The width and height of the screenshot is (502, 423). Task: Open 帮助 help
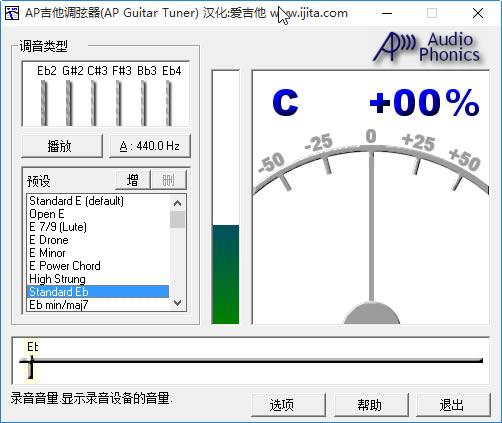371,405
